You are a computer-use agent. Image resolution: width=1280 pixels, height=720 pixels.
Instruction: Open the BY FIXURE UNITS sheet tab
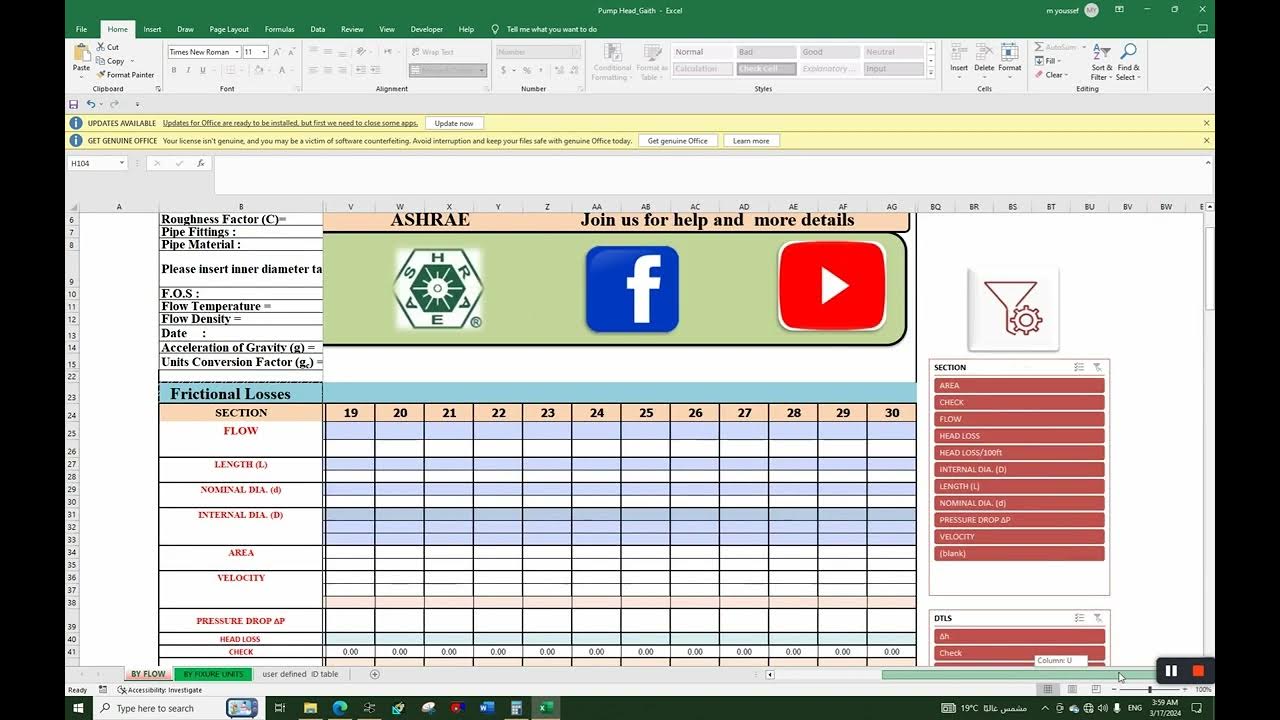tap(213, 674)
